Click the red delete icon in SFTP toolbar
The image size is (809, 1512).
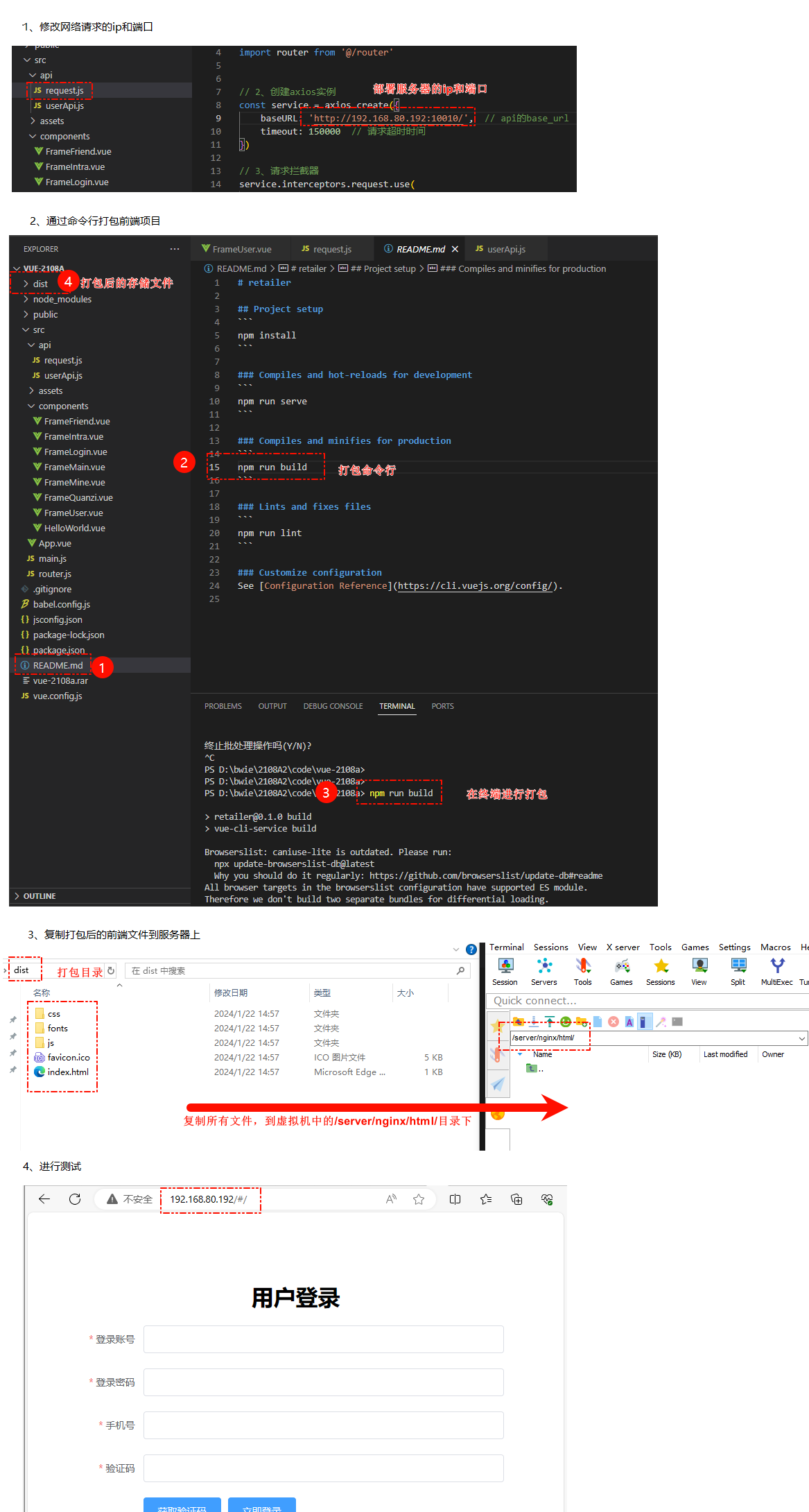tap(614, 1022)
